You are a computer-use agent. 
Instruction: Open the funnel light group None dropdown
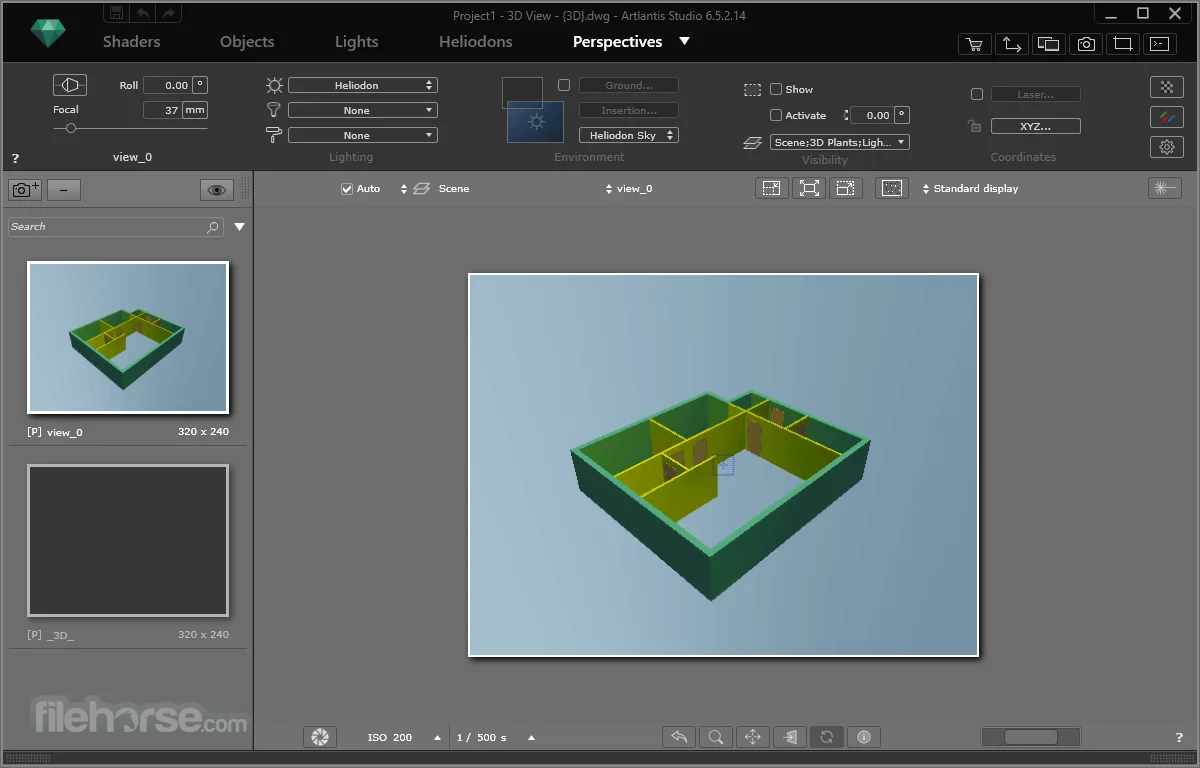[363, 110]
